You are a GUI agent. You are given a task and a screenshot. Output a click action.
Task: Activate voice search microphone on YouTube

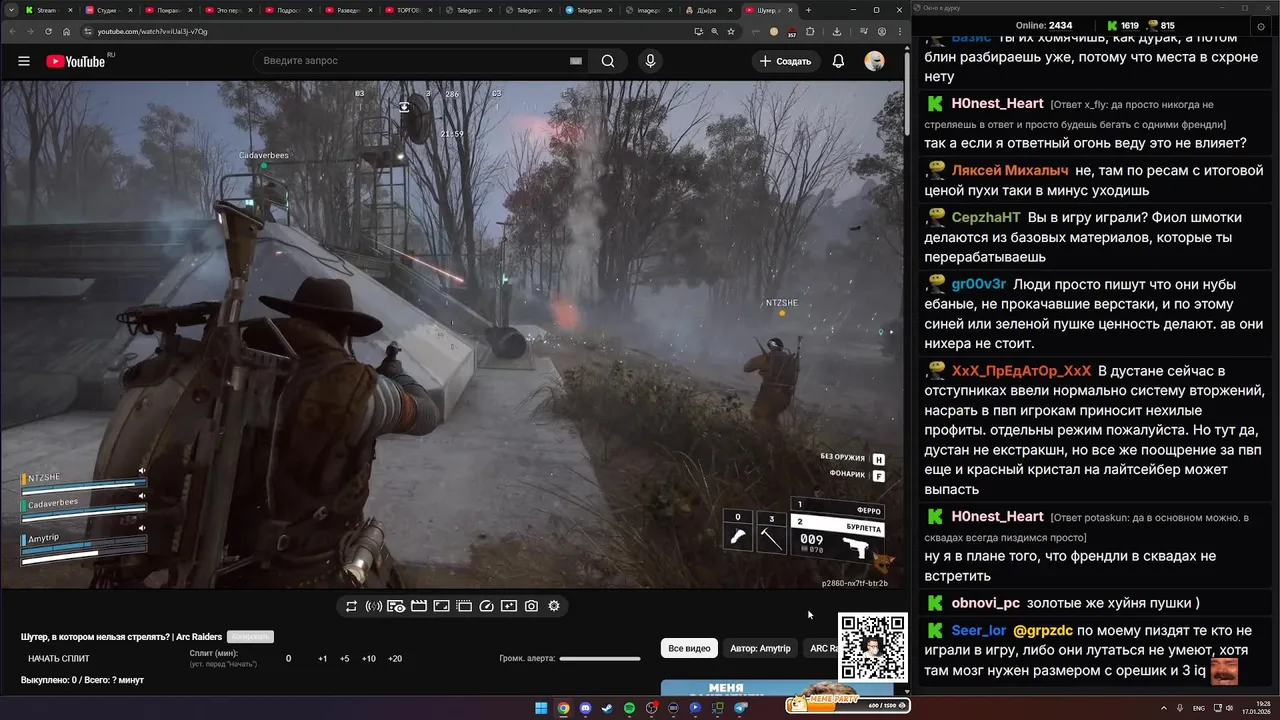650,61
